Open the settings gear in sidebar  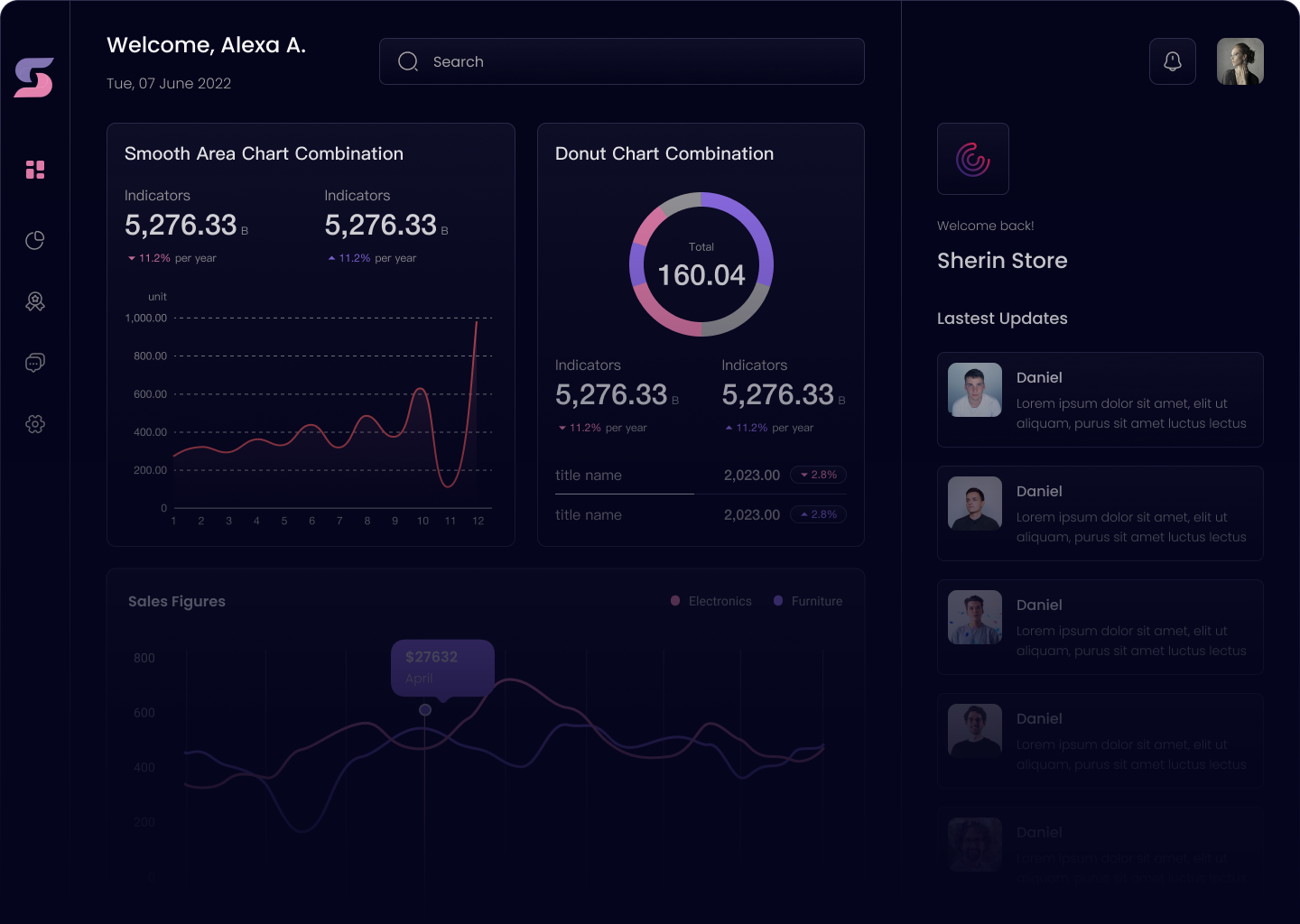point(35,424)
